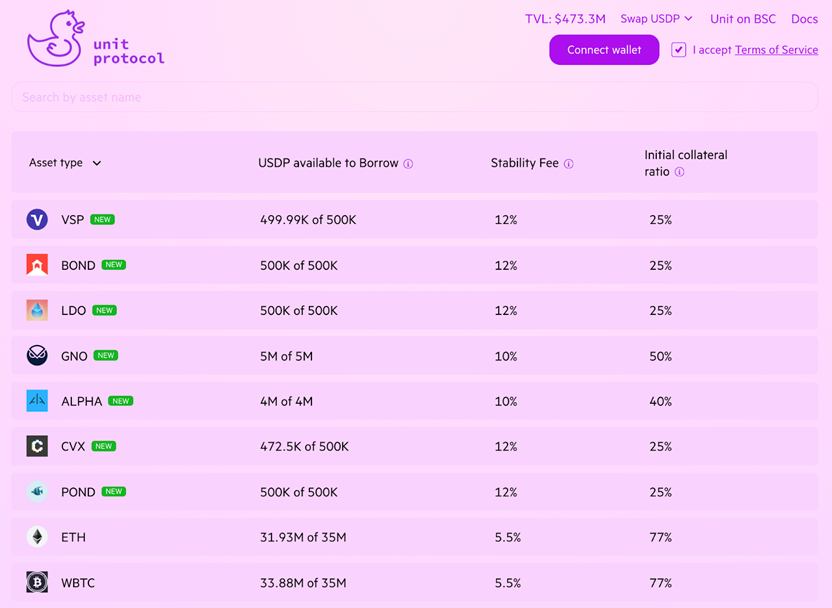832x608 pixels.
Task: Click the CVX token icon
Action: pos(37,446)
